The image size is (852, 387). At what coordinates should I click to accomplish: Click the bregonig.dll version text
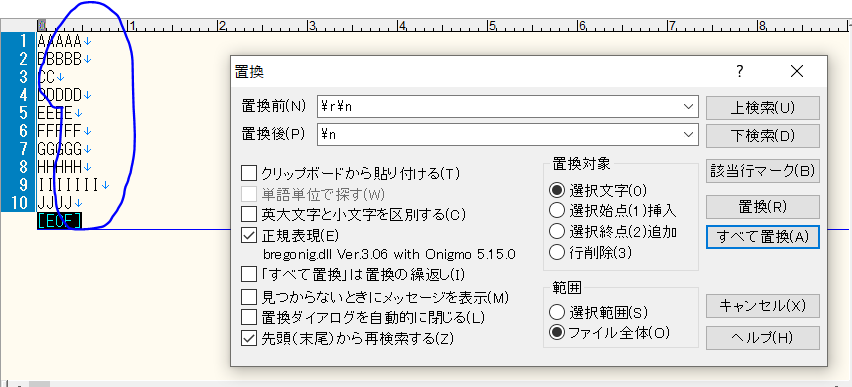point(389,254)
